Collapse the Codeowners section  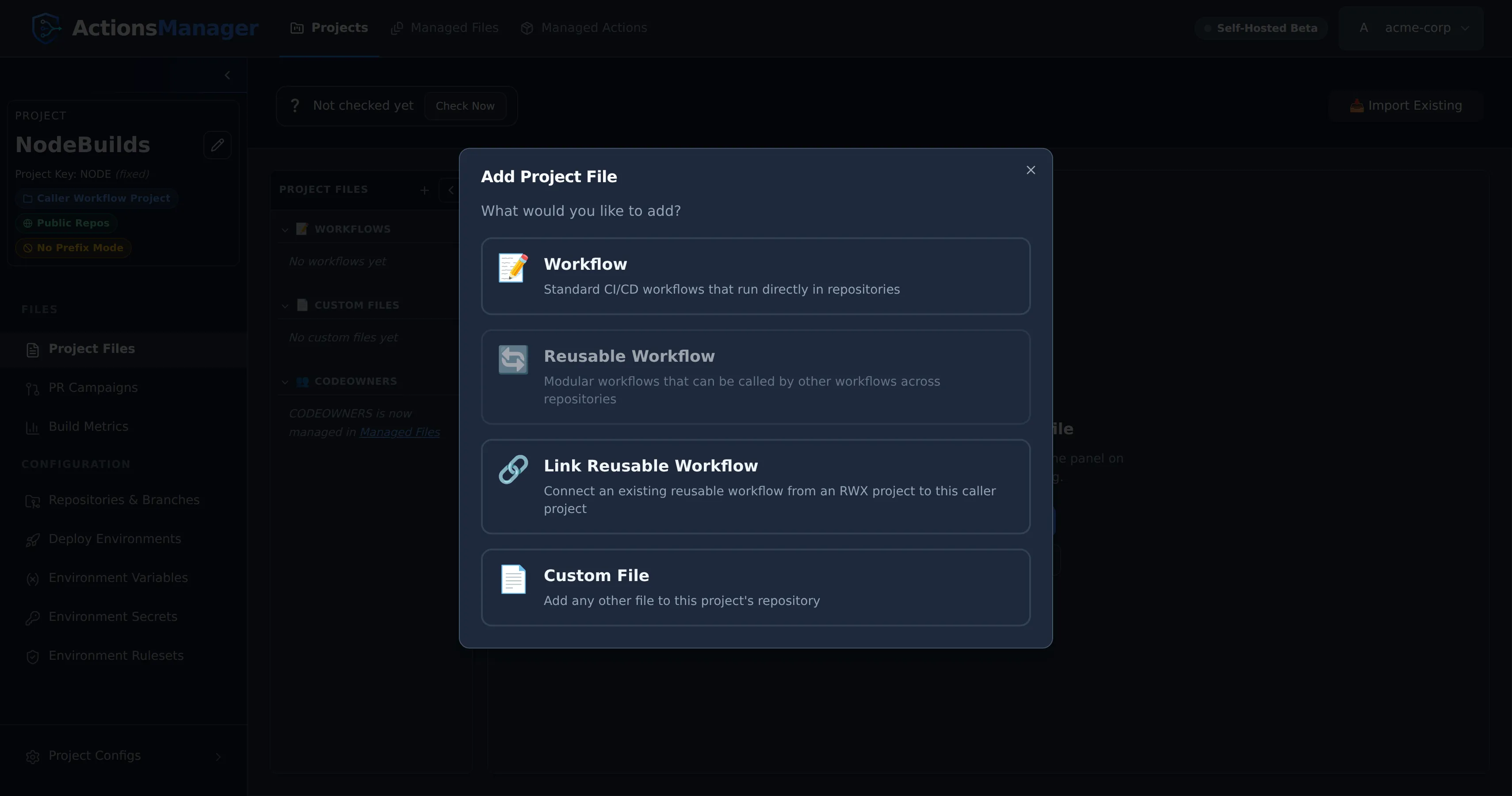coord(285,382)
